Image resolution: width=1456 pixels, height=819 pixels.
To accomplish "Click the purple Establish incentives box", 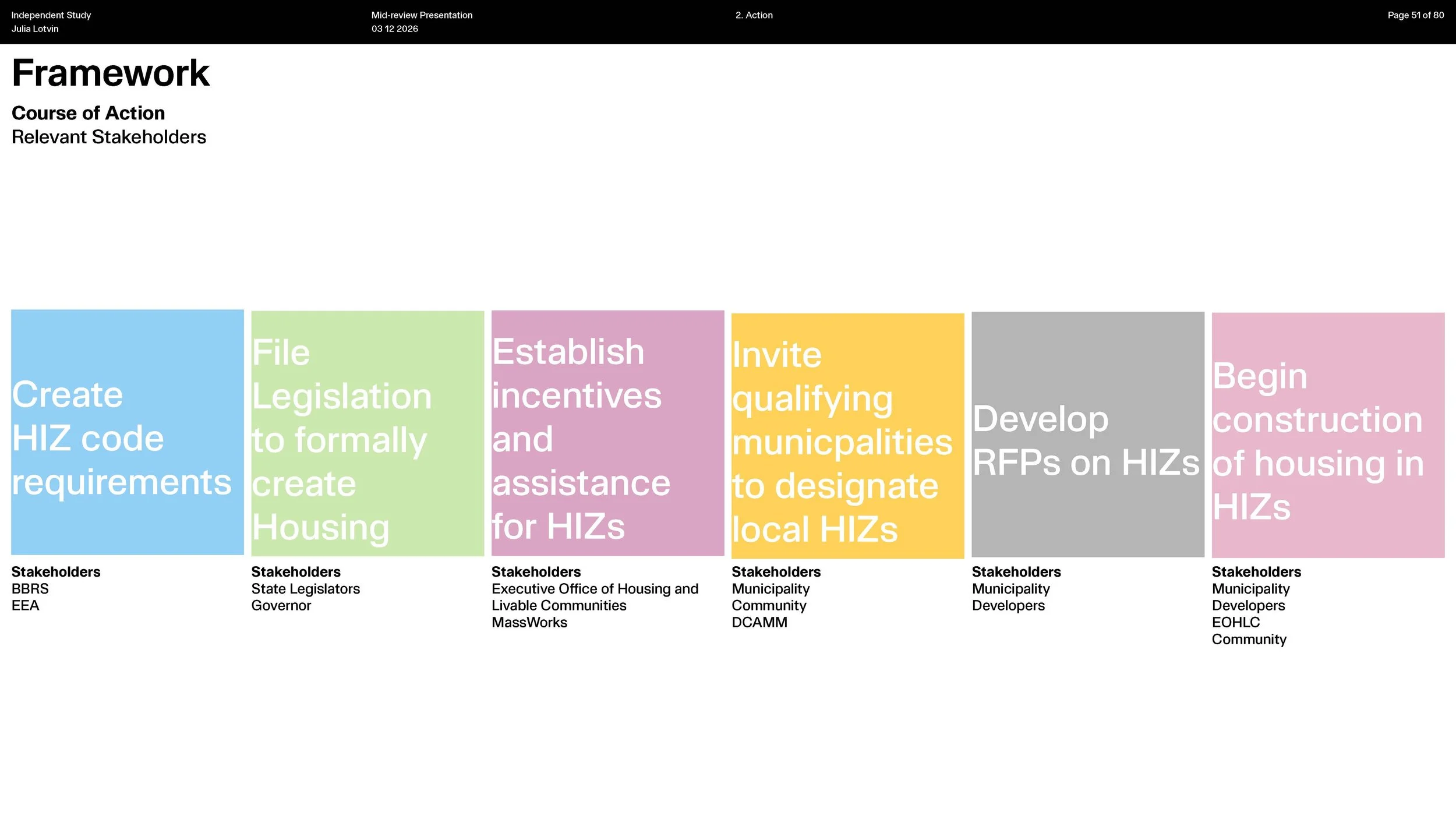I will coord(607,433).
